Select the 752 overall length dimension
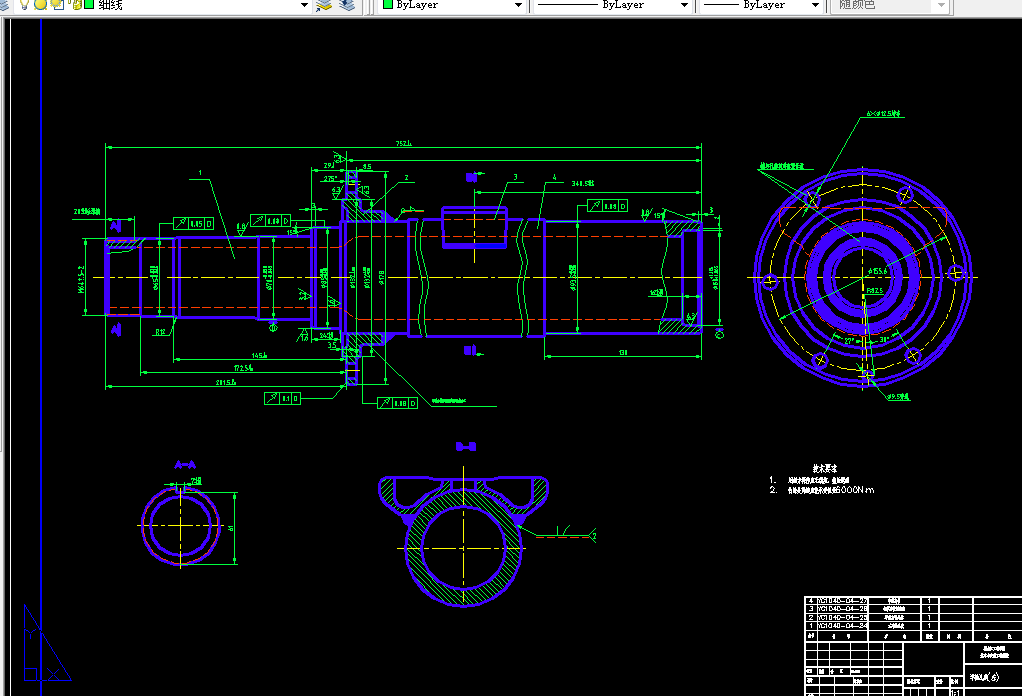 point(403,143)
